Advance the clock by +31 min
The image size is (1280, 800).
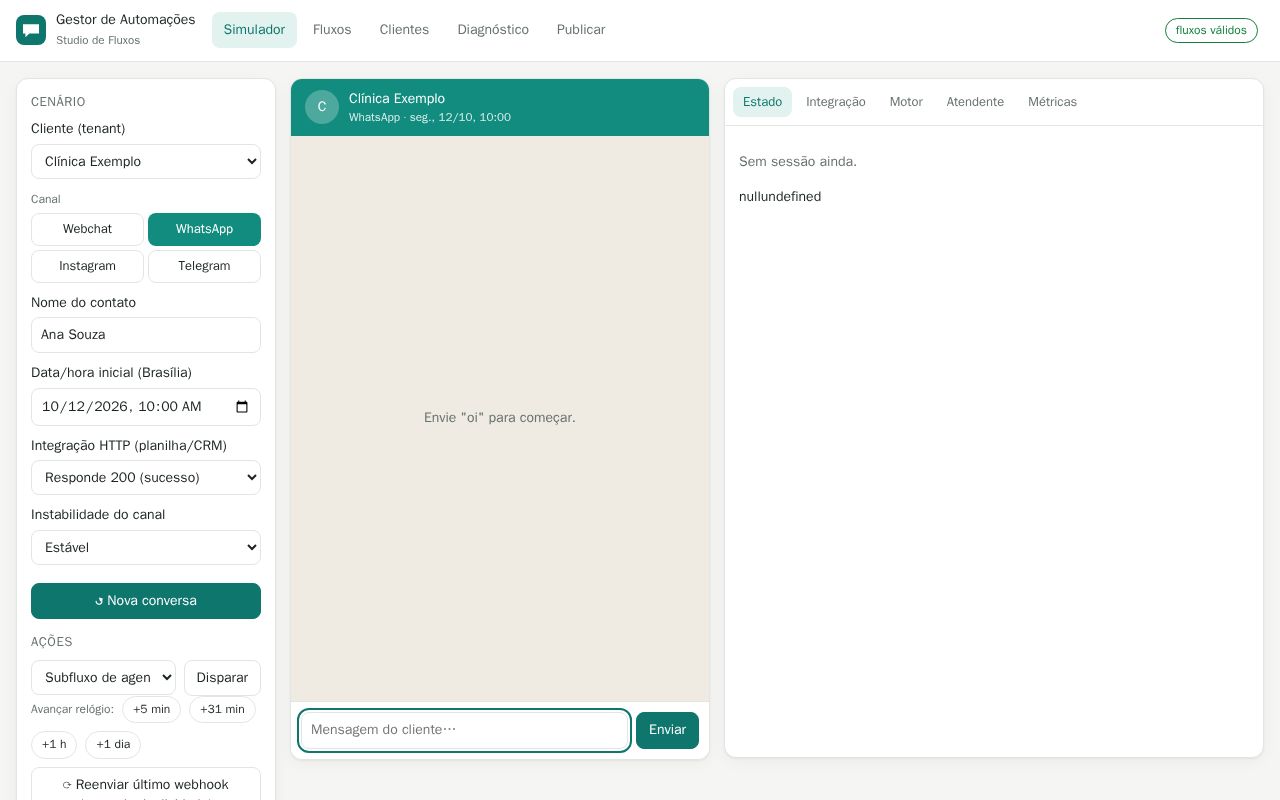tap(222, 710)
